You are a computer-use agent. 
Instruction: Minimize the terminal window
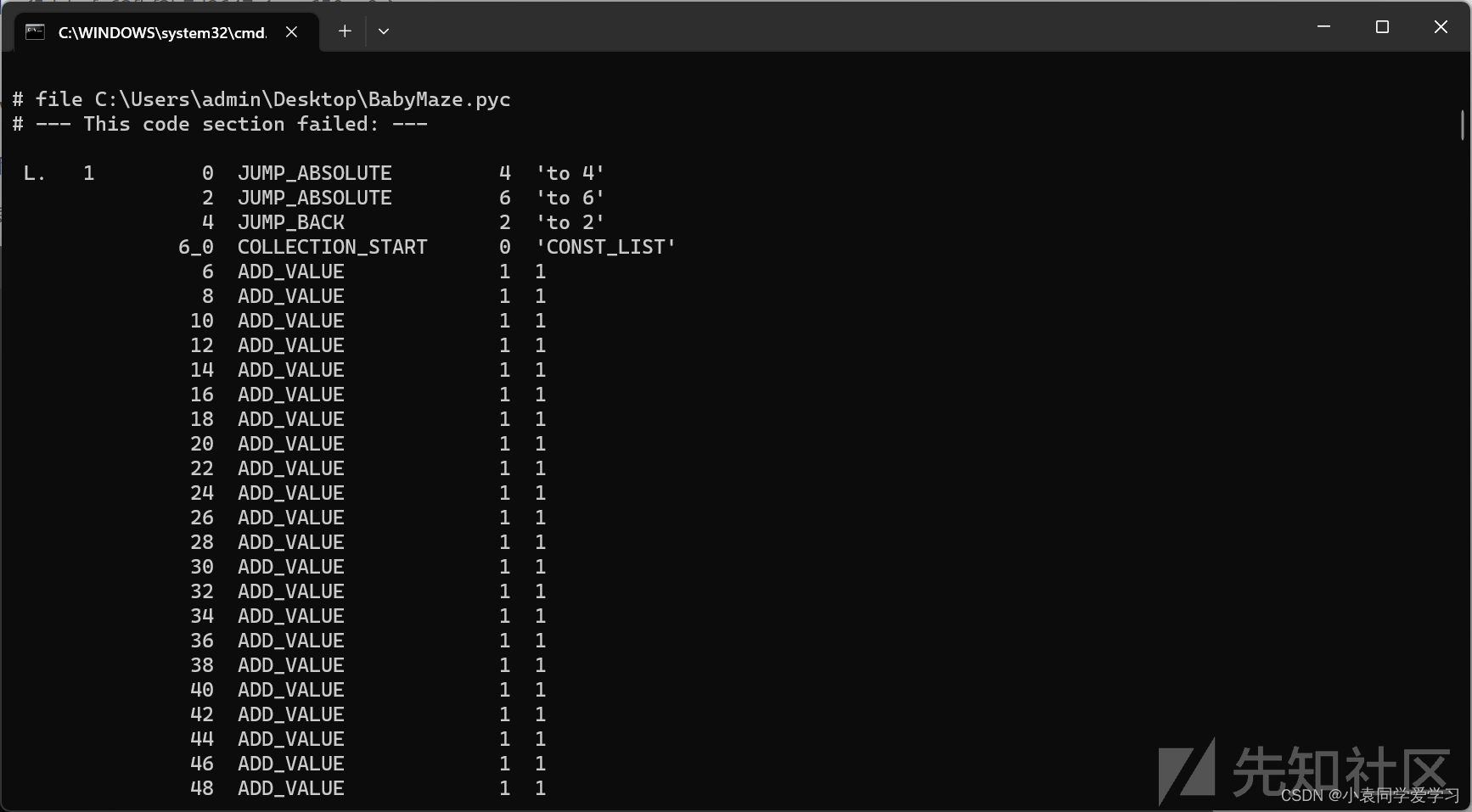[x=1323, y=26]
